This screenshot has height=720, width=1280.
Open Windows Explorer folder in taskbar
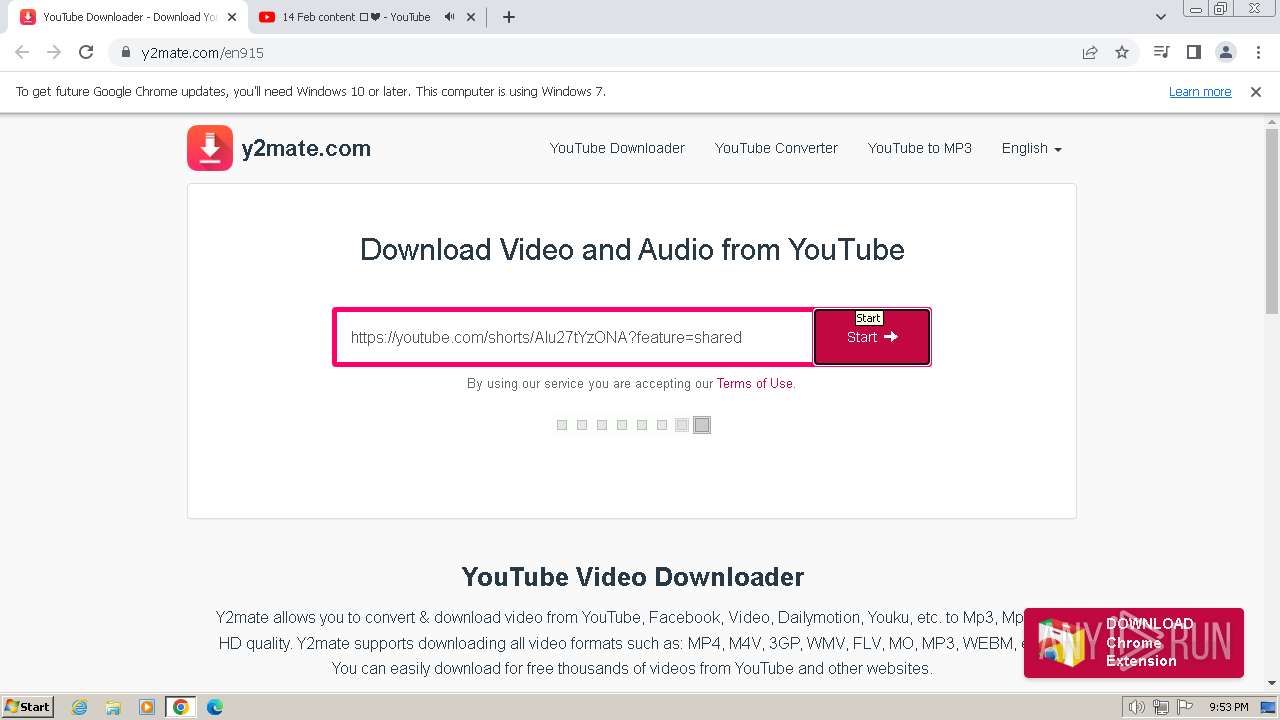coord(113,707)
